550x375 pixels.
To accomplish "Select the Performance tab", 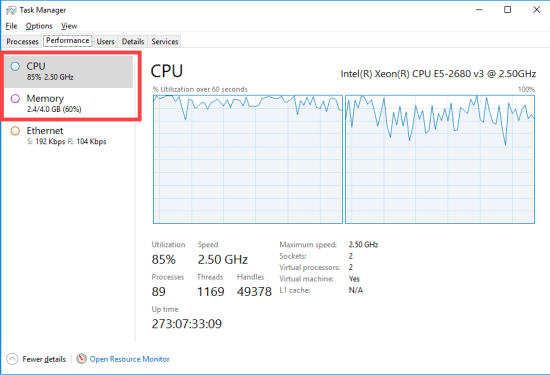I will pyautogui.click(x=67, y=41).
